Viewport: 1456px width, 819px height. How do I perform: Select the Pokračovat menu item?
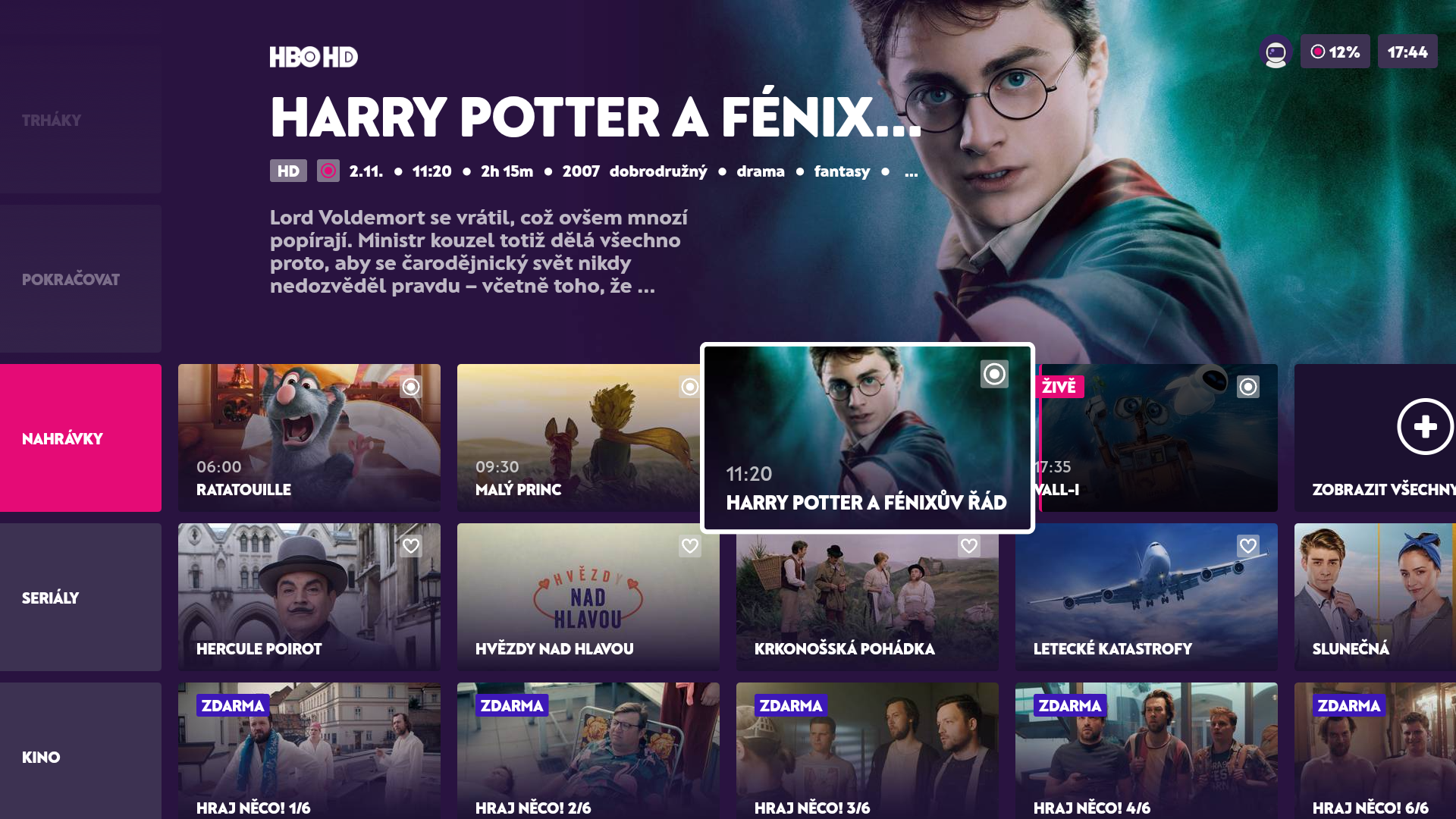80,279
